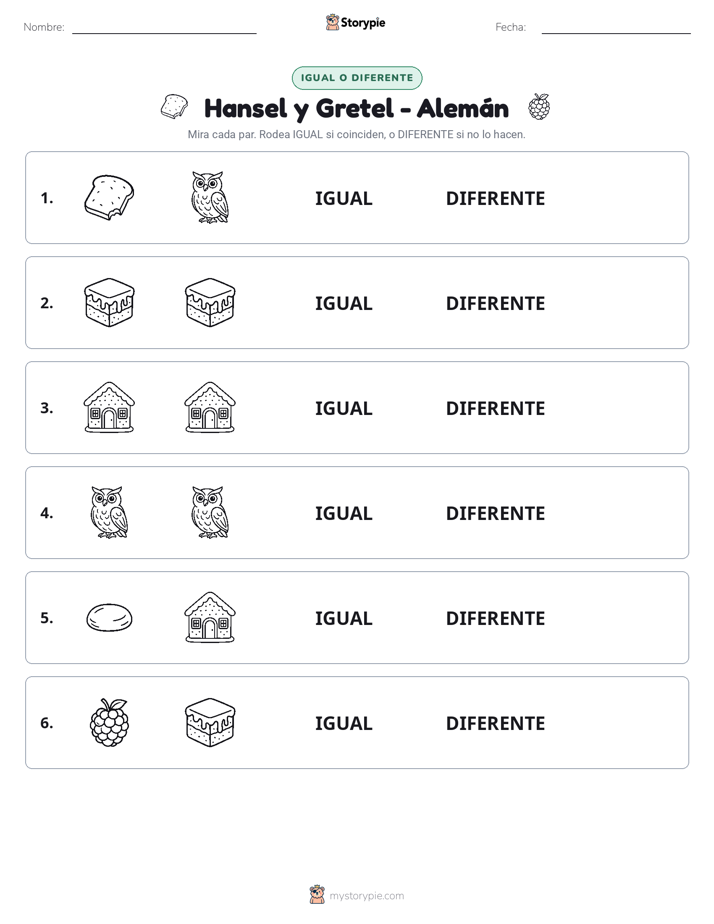Image resolution: width=714 pixels, height=924 pixels.
Task: Click the cake icon in row 6
Action: (x=210, y=722)
